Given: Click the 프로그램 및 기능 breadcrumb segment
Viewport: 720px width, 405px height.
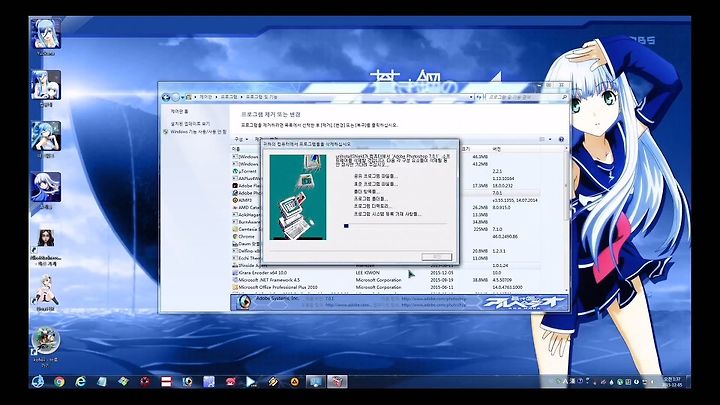Looking at the screenshot, I should [261, 97].
